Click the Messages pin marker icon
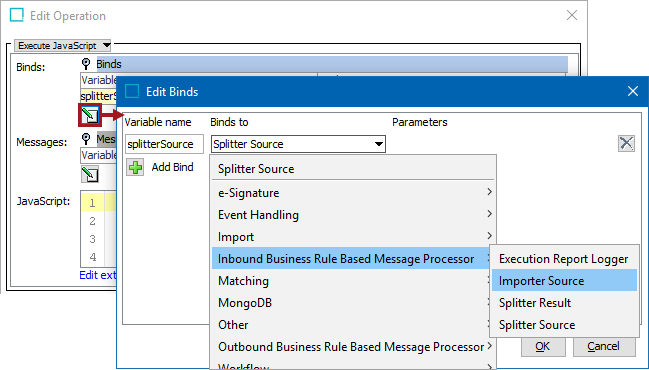The height and width of the screenshot is (370, 649). [86, 139]
